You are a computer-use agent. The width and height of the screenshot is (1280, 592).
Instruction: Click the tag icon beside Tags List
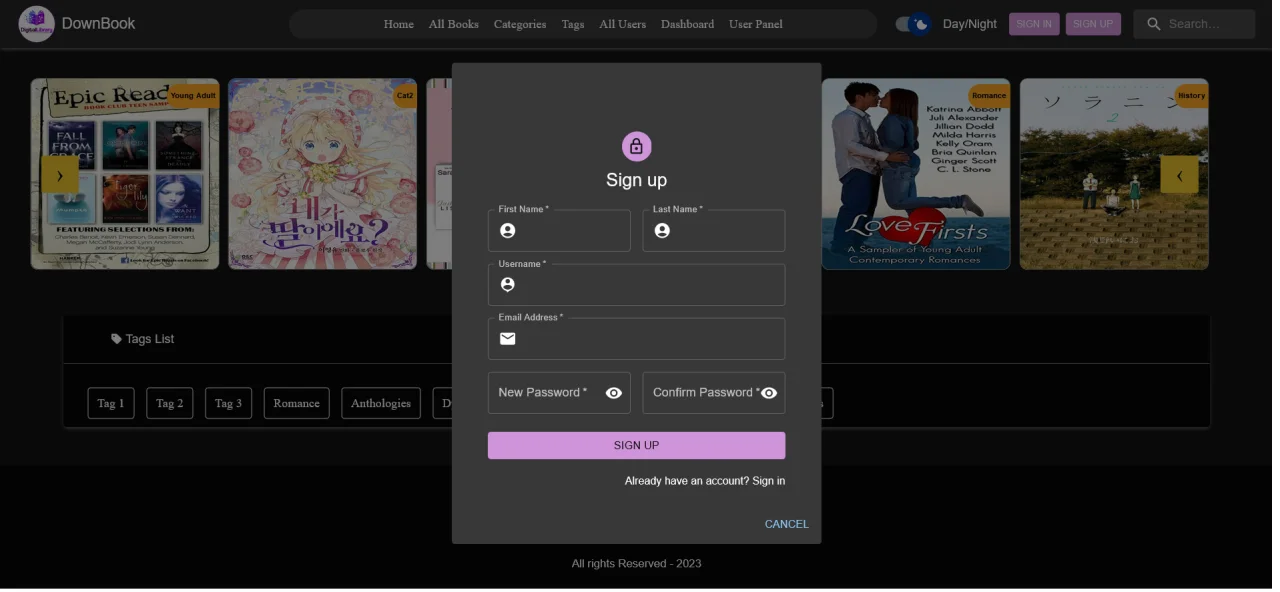pyautogui.click(x=116, y=339)
